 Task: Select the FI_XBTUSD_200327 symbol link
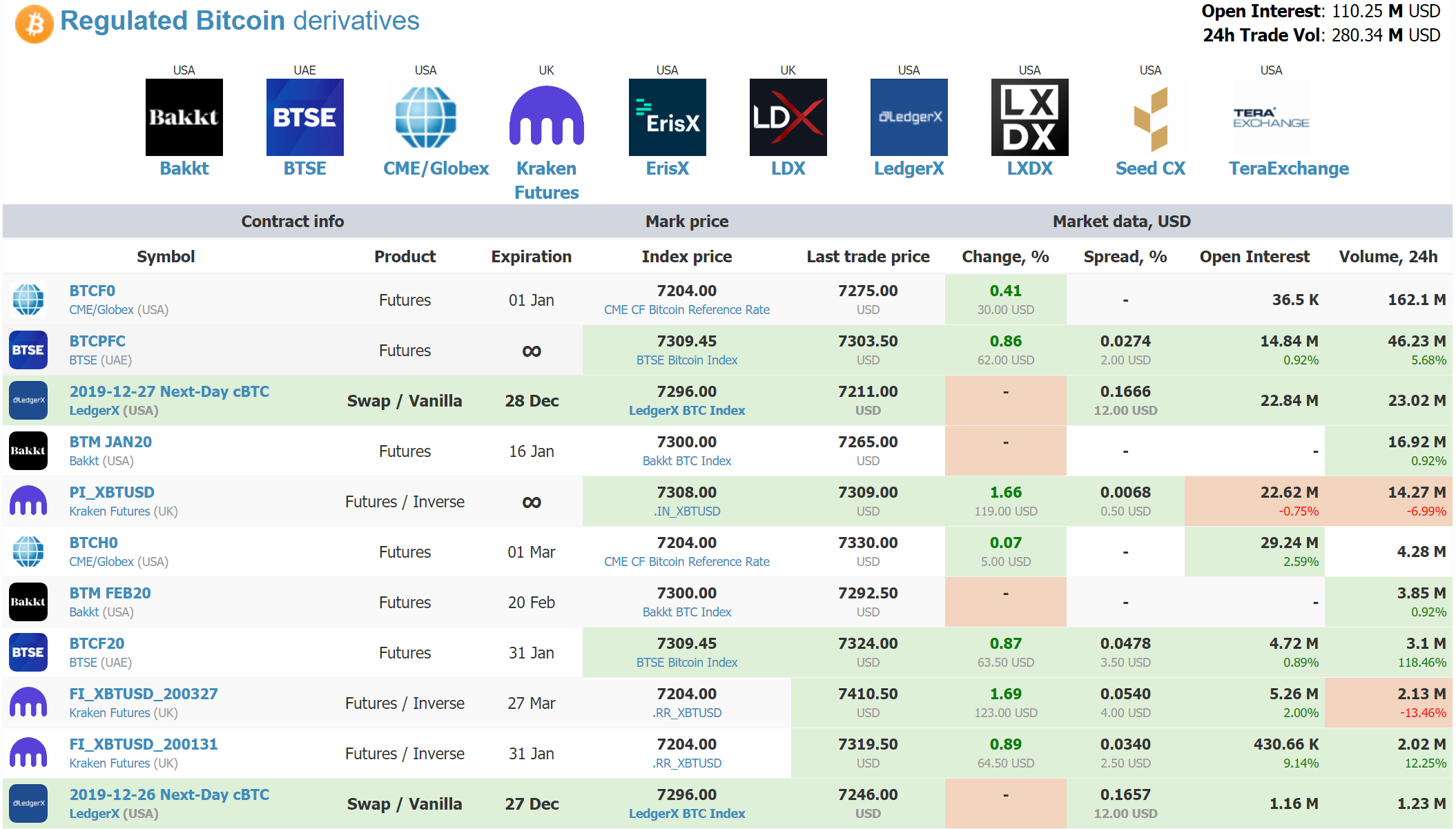coord(144,694)
